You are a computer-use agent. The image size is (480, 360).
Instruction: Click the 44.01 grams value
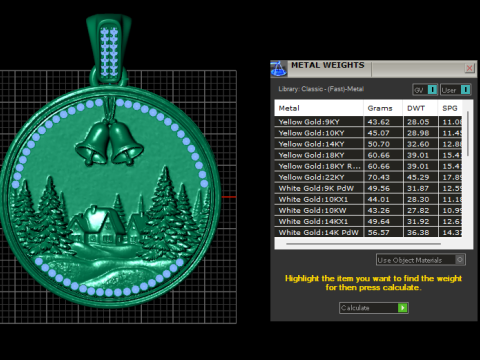(x=378, y=199)
